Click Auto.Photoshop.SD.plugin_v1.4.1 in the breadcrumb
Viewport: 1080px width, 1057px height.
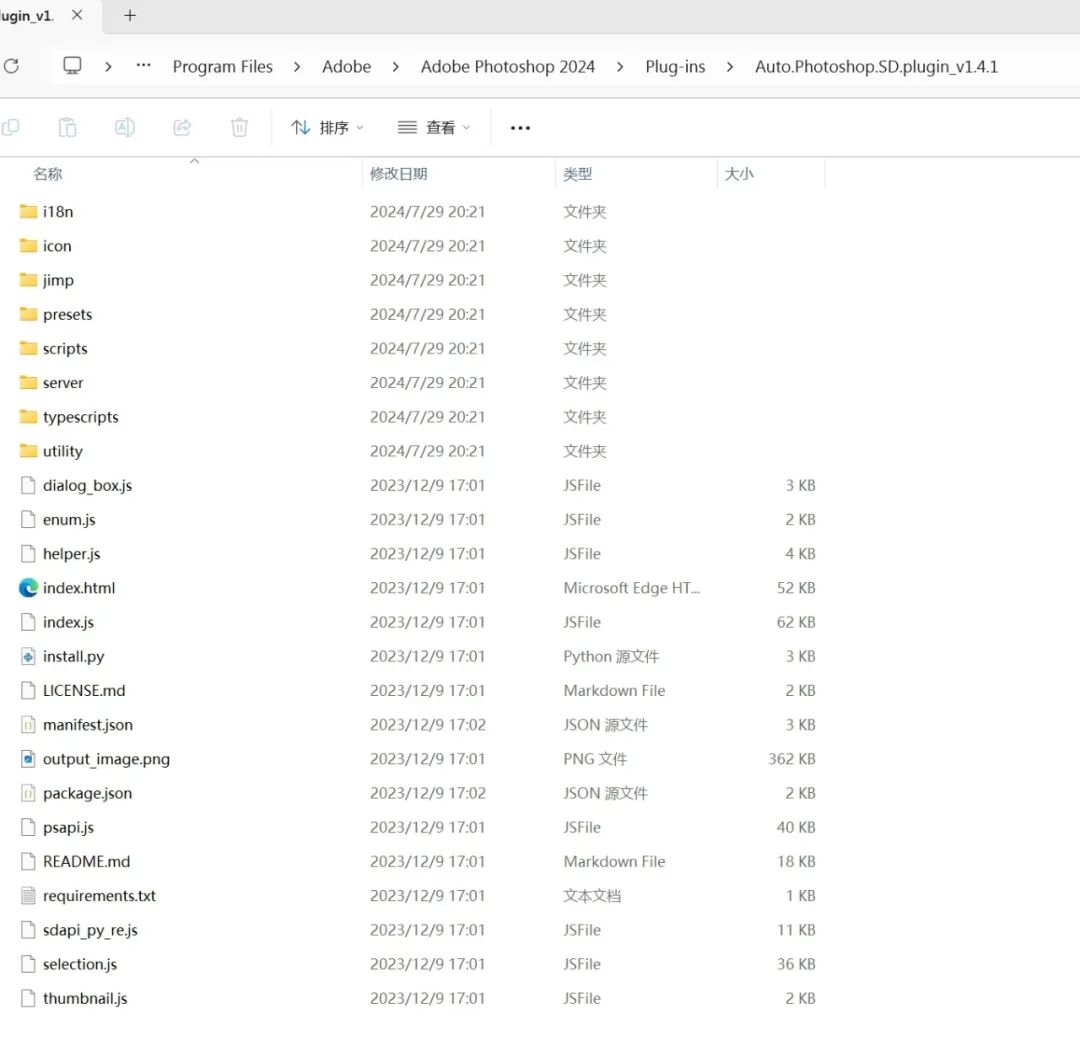coord(876,67)
